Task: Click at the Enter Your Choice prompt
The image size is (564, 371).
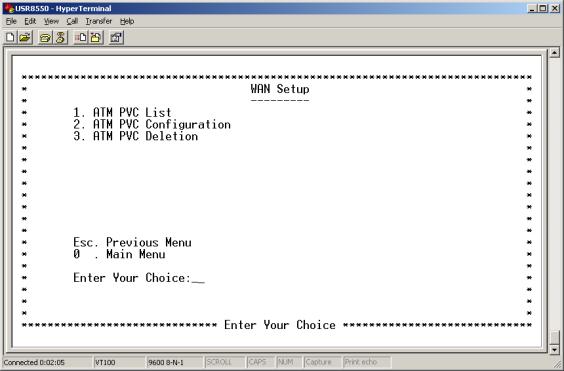Action: (x=139, y=278)
